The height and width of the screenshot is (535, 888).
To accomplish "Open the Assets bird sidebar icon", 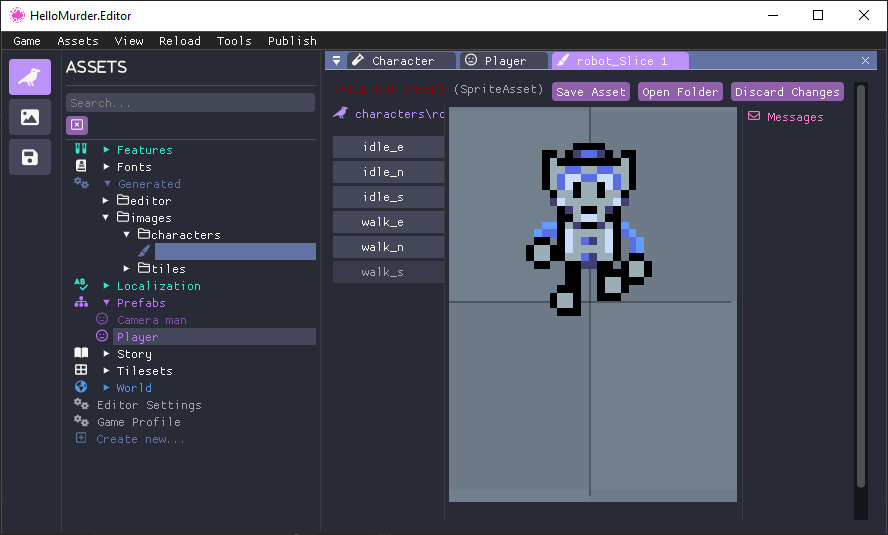I will point(30,77).
